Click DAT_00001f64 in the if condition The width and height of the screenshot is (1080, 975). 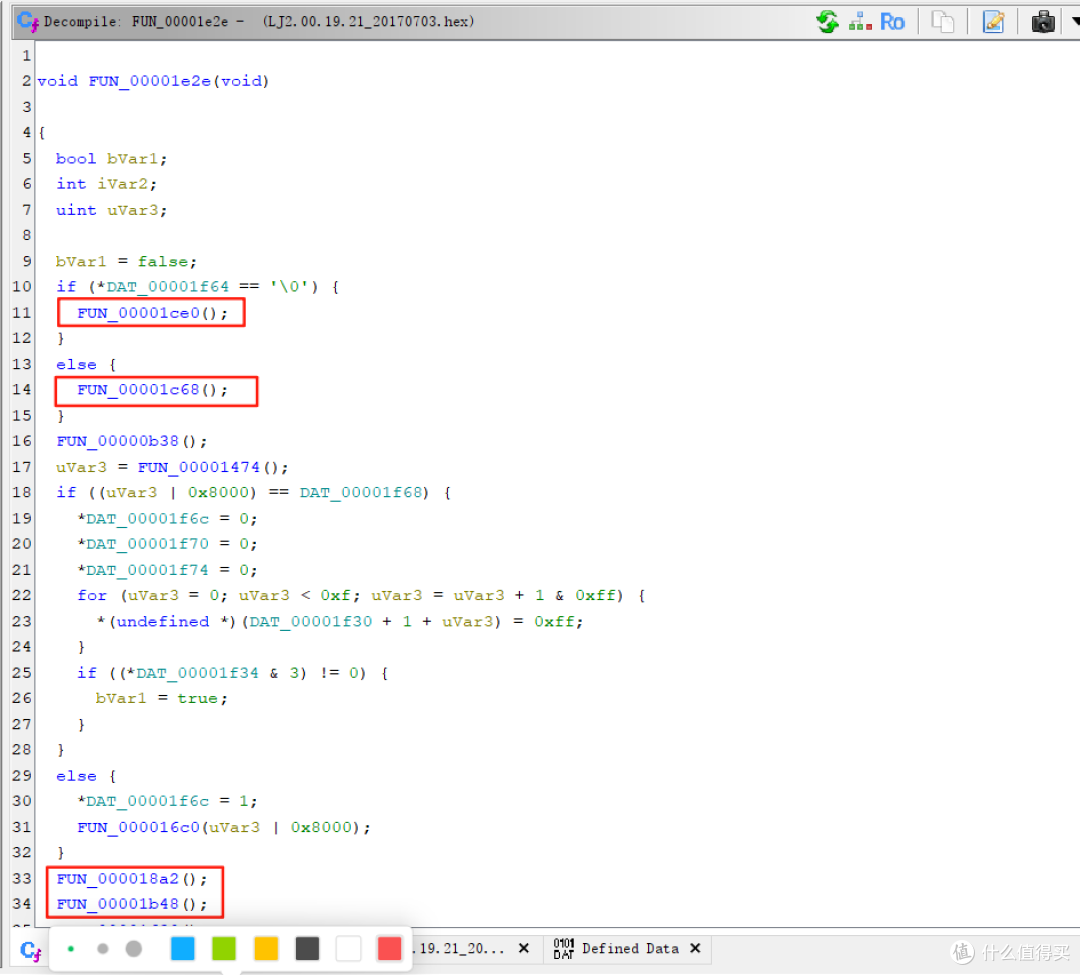(167, 287)
